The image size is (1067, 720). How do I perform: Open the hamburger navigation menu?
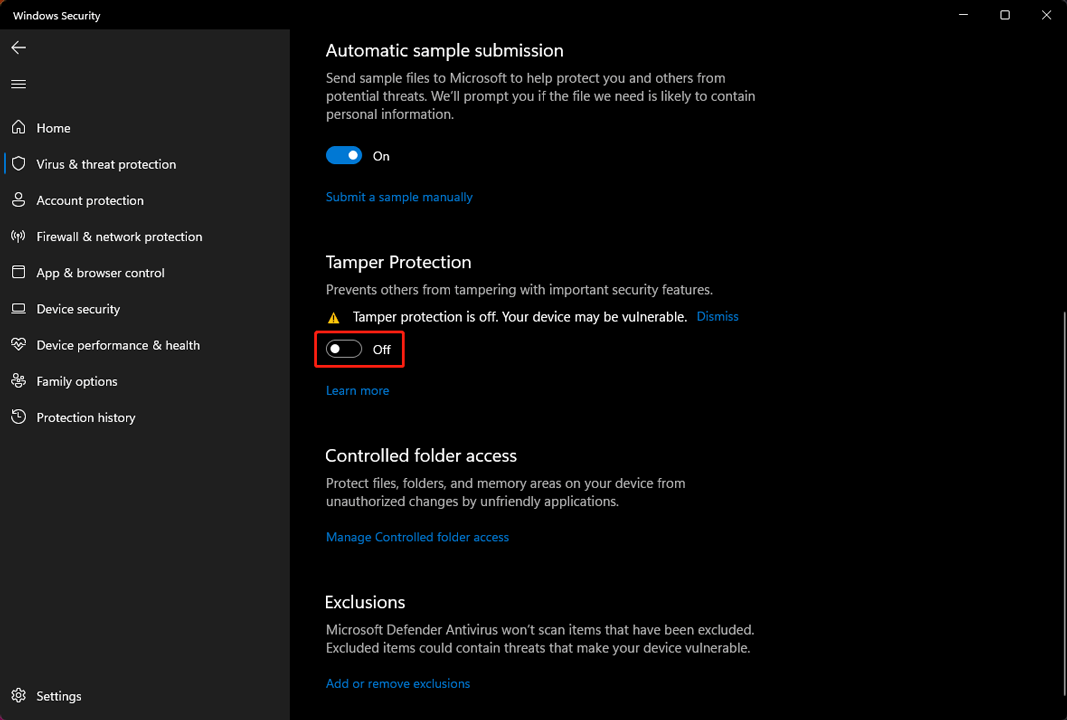tap(18, 84)
